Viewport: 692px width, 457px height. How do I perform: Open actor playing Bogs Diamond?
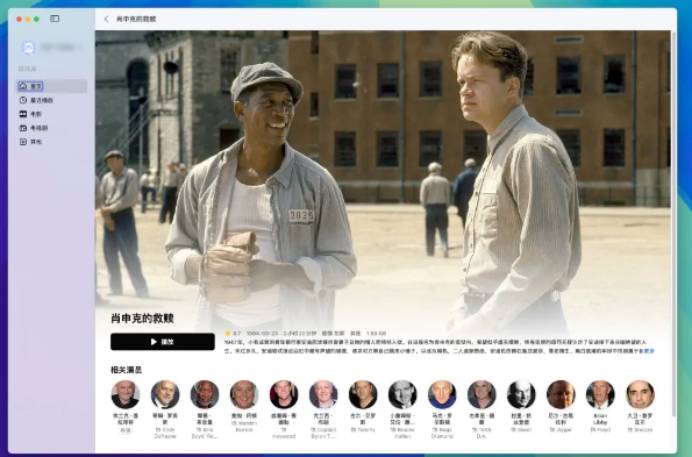[442, 394]
